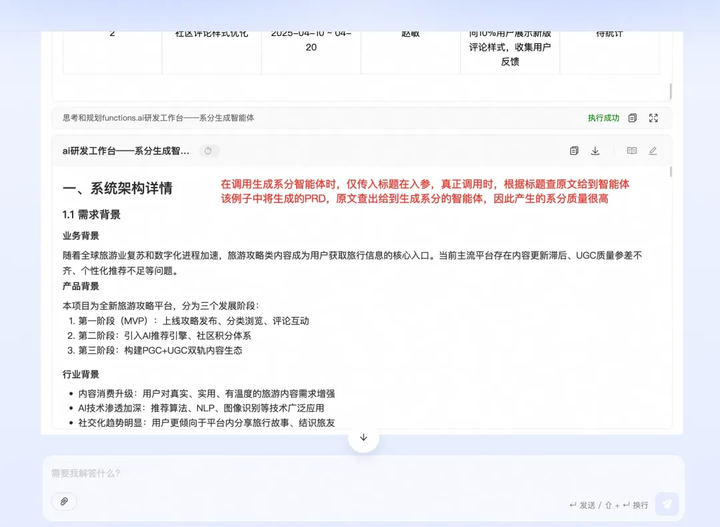Screen dimensions: 720x527
Task: Click the 社区评论样式优化 table cell
Action: coord(212,34)
